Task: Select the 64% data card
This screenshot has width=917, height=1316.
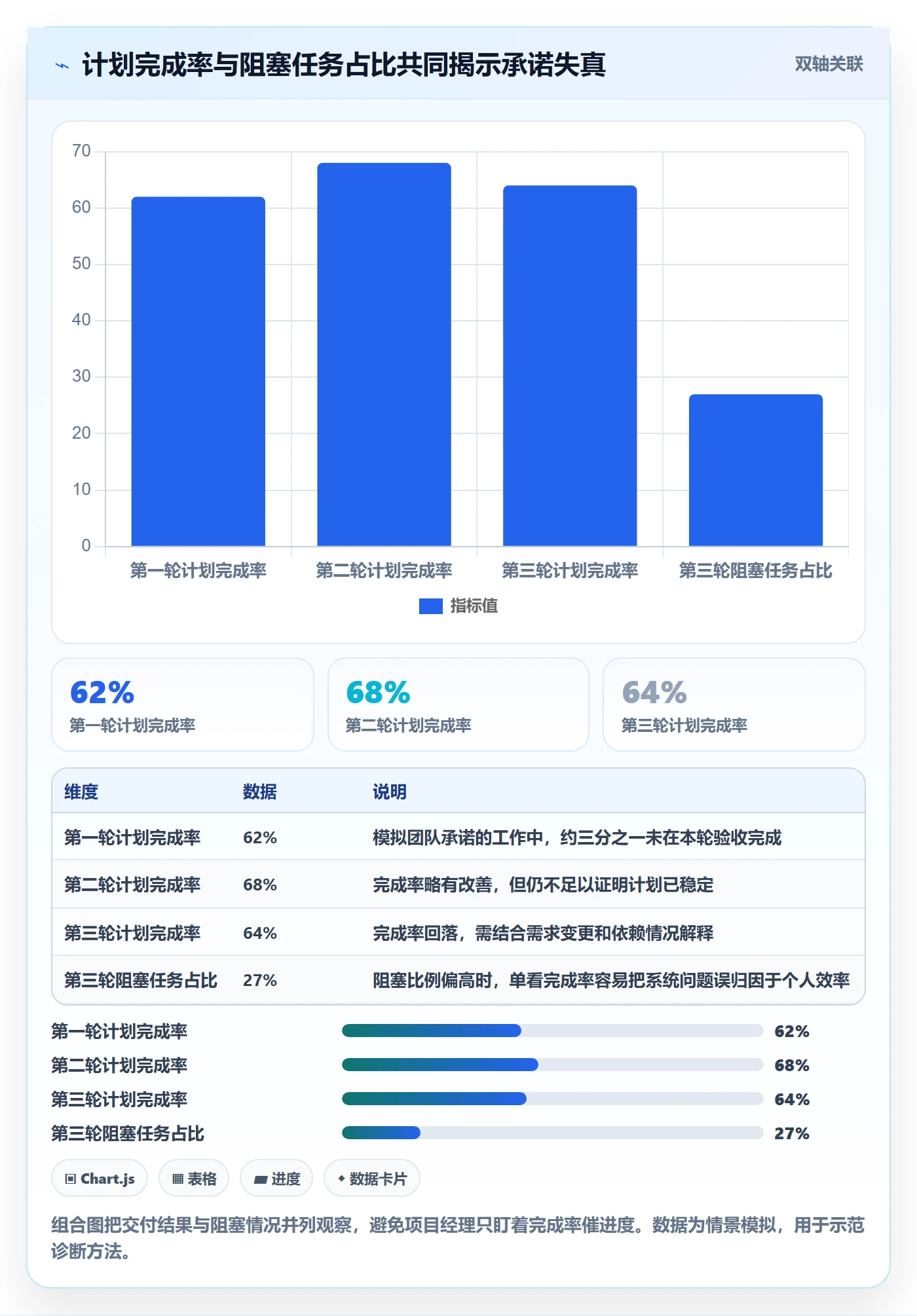Action: click(x=734, y=704)
